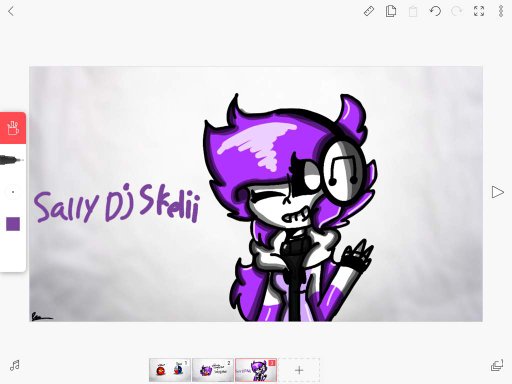Viewport: 512px width, 384px height.
Task: Open the purple color swatch
Action: click(13, 224)
